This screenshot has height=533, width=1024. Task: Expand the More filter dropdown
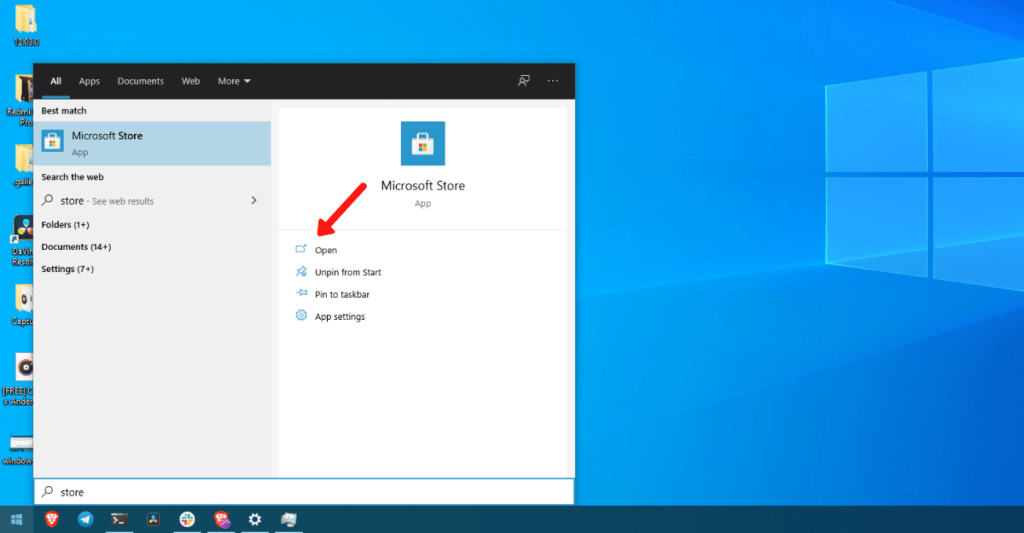click(234, 81)
